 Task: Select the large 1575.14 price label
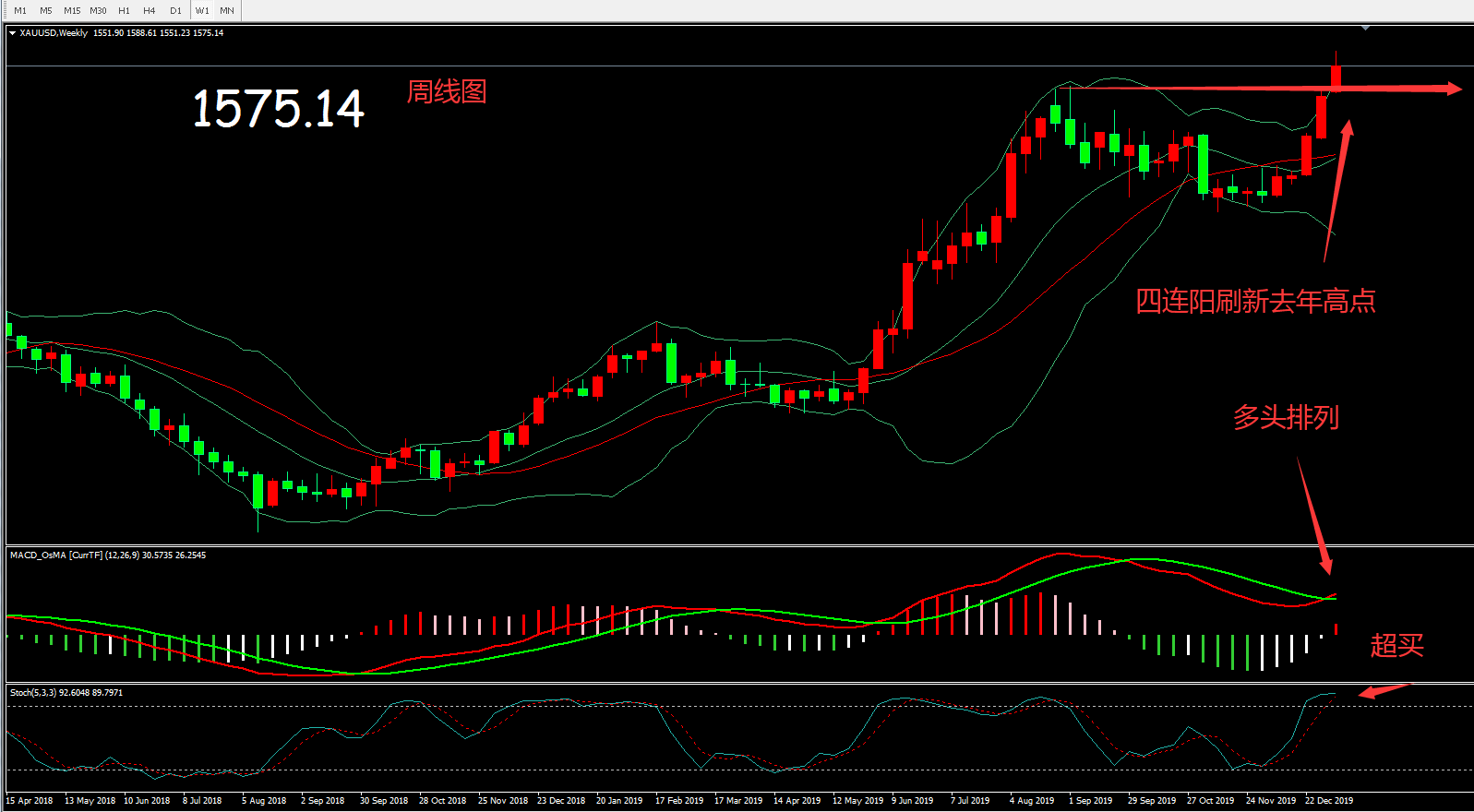tap(278, 109)
